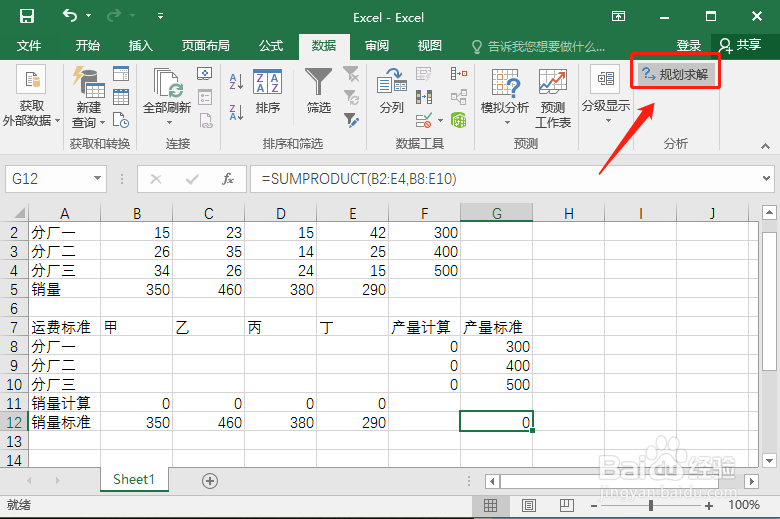
Task: Click the consolidate icon
Action: click(x=459, y=74)
